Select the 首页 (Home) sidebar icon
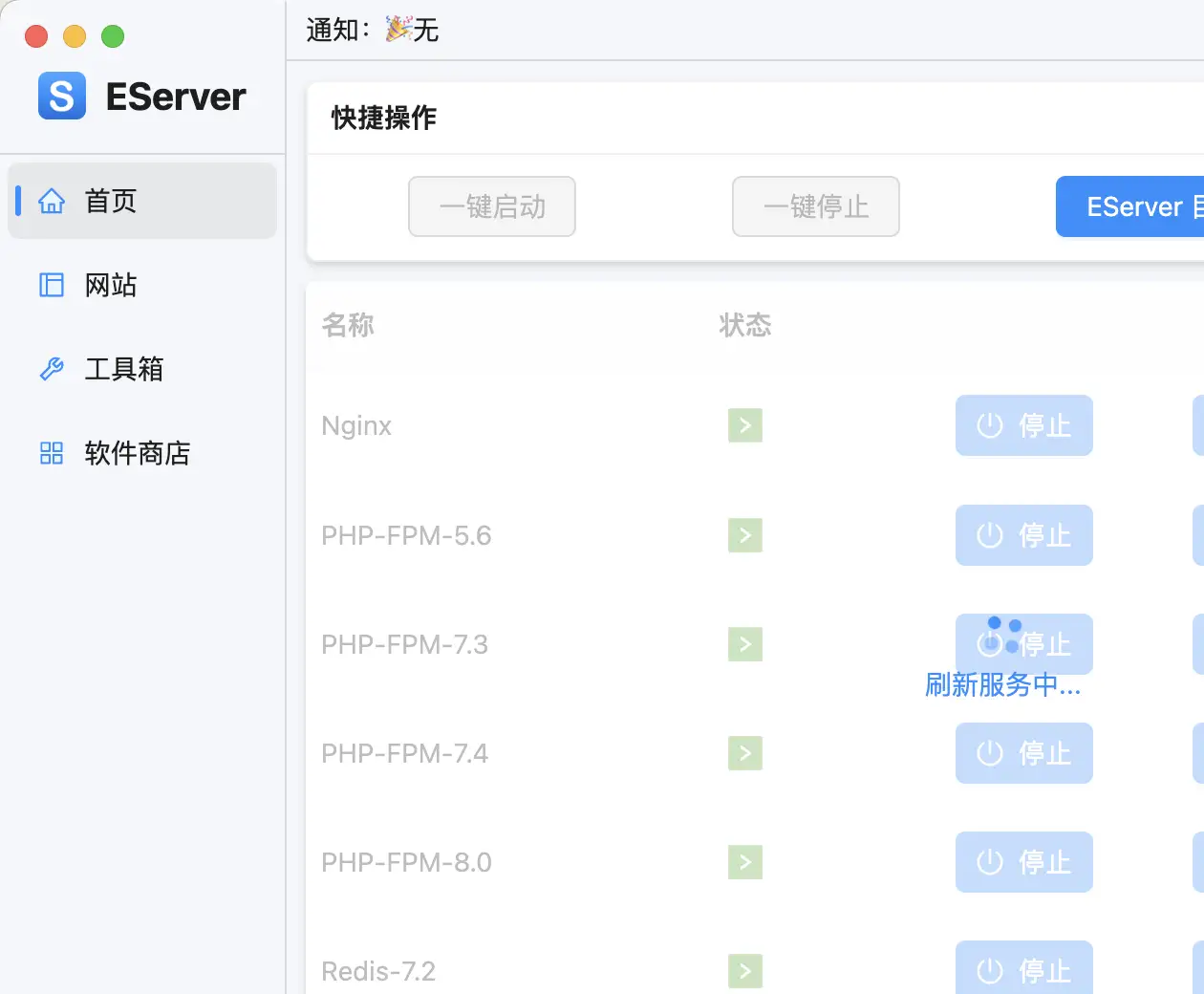The height and width of the screenshot is (994, 1204). tap(52, 201)
